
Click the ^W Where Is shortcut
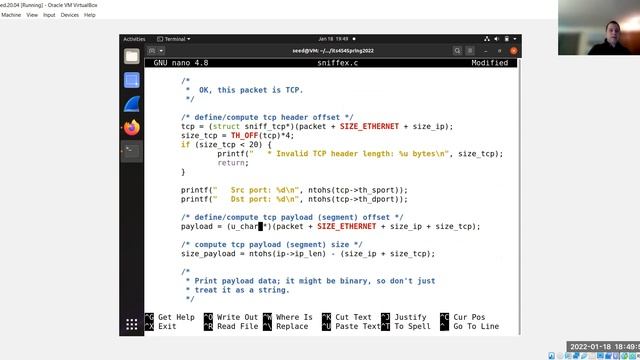coord(288,317)
